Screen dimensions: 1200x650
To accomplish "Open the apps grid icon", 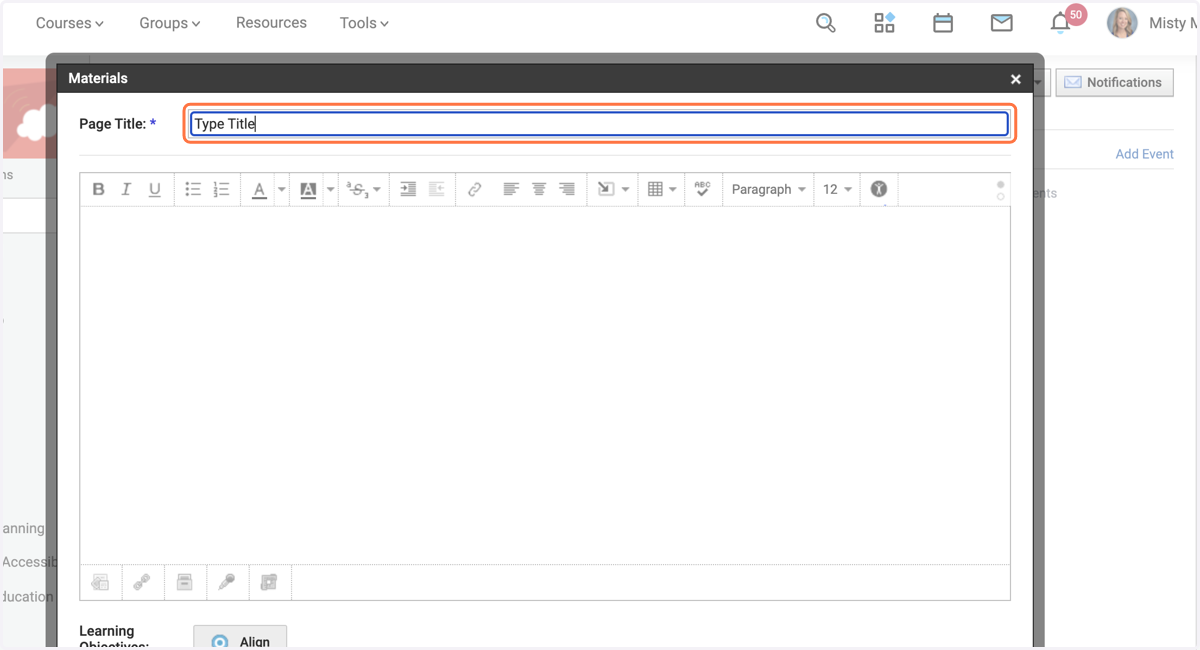I will 884,23.
